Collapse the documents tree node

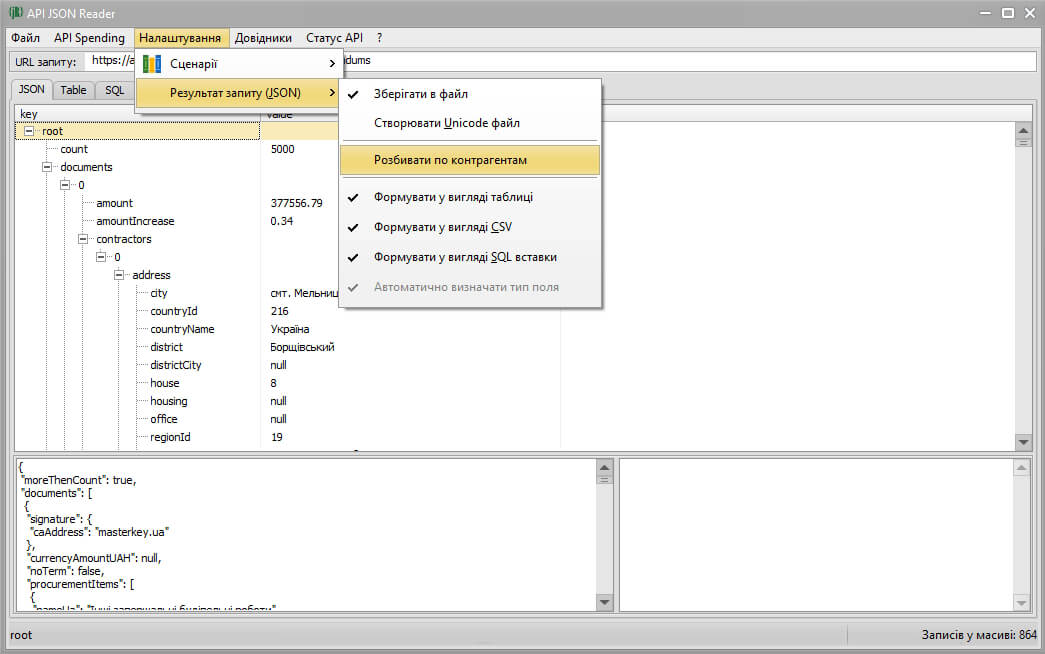47,167
